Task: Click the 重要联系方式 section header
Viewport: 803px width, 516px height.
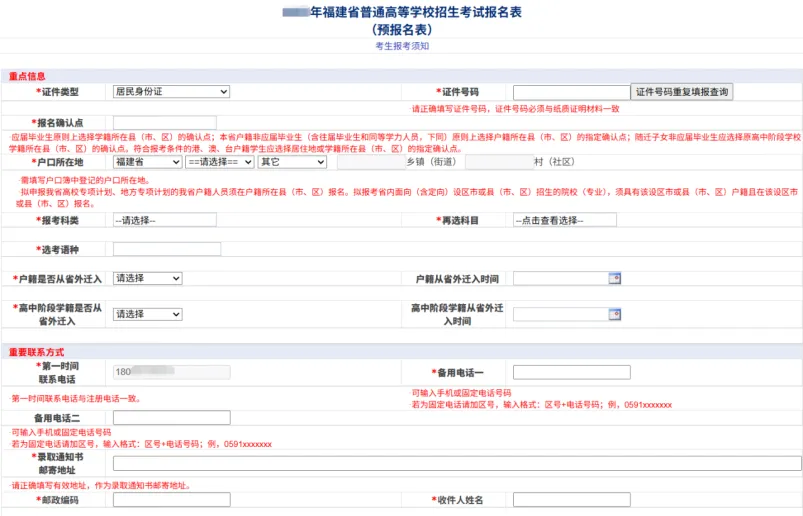Action: (36, 352)
